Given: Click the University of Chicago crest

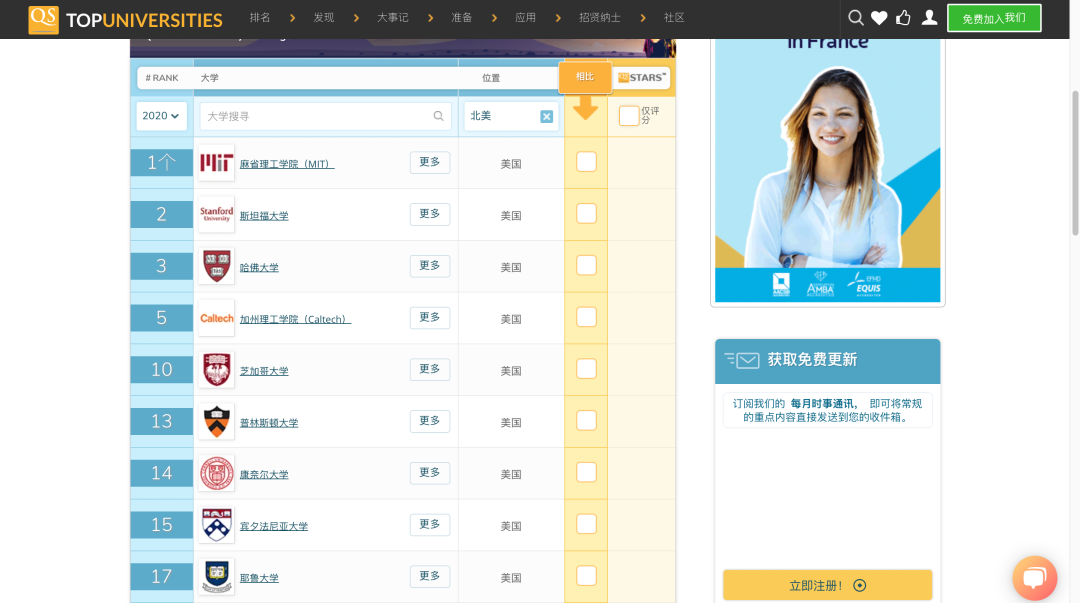Looking at the screenshot, I should tap(216, 369).
